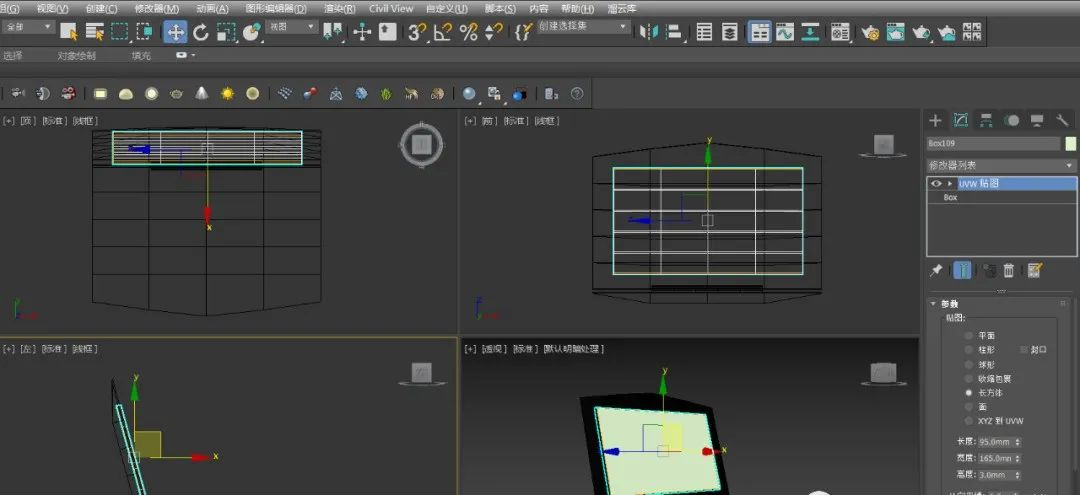This screenshot has height=495, width=1080.
Task: Open Render Setup teapot gear icon
Action: tap(870, 32)
